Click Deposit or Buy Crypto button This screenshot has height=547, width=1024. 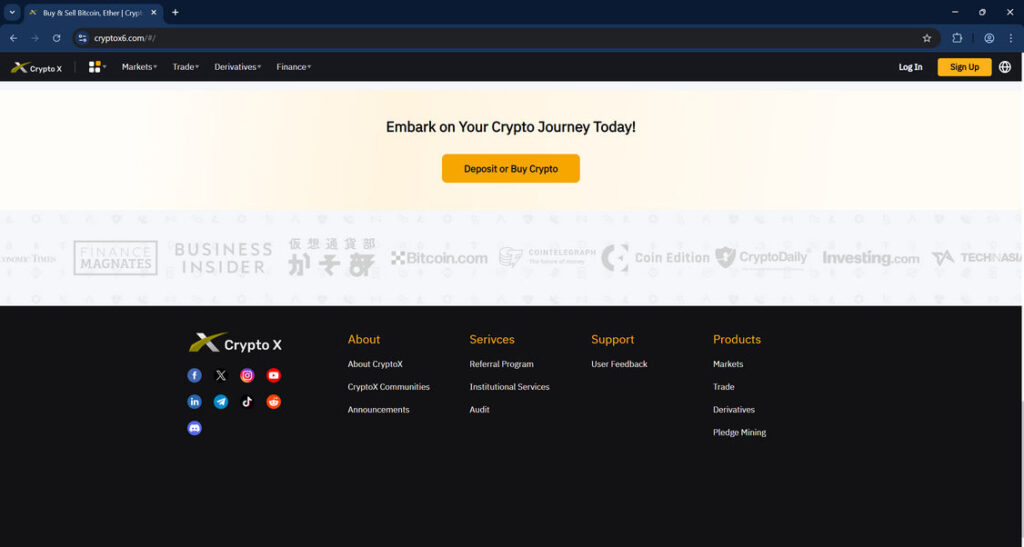coord(511,168)
